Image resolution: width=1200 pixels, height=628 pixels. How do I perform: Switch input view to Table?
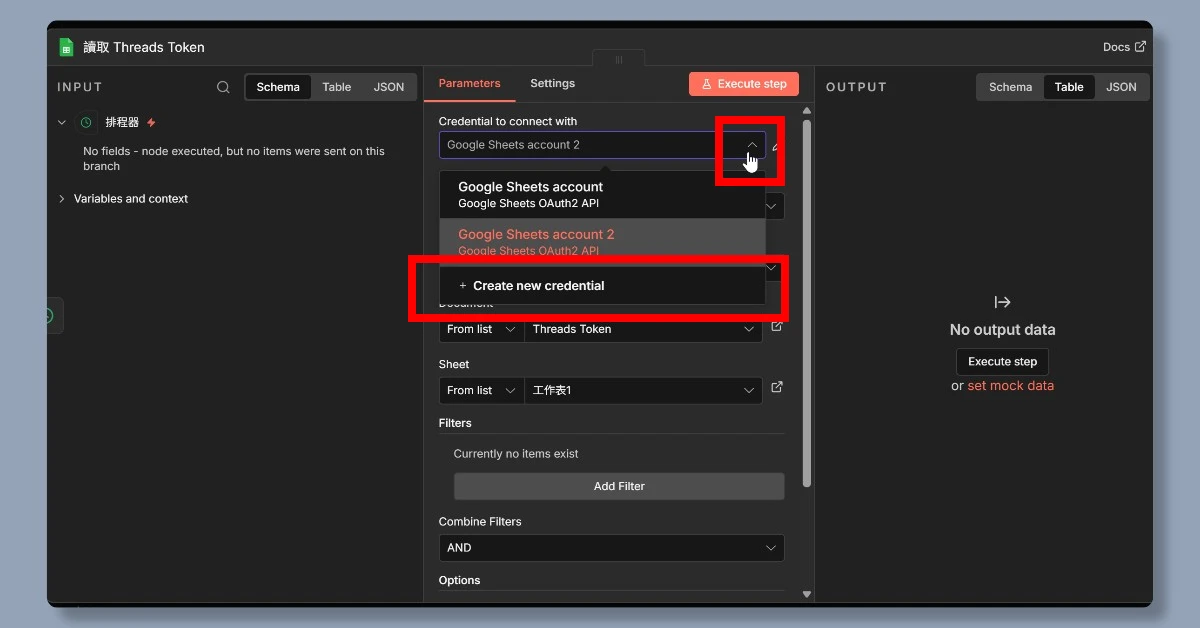(337, 87)
